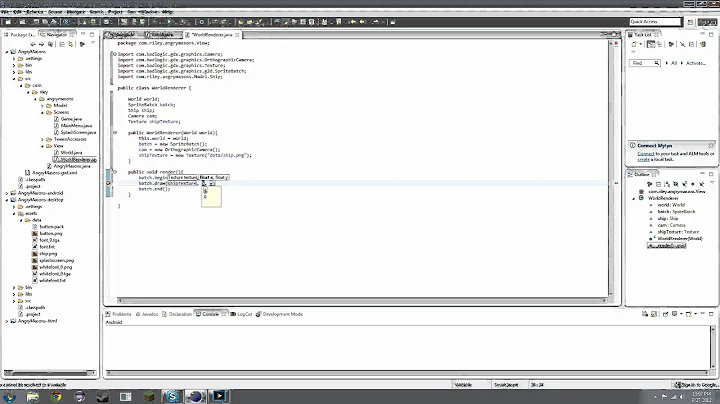Expand the Model package folder

pos(42,106)
